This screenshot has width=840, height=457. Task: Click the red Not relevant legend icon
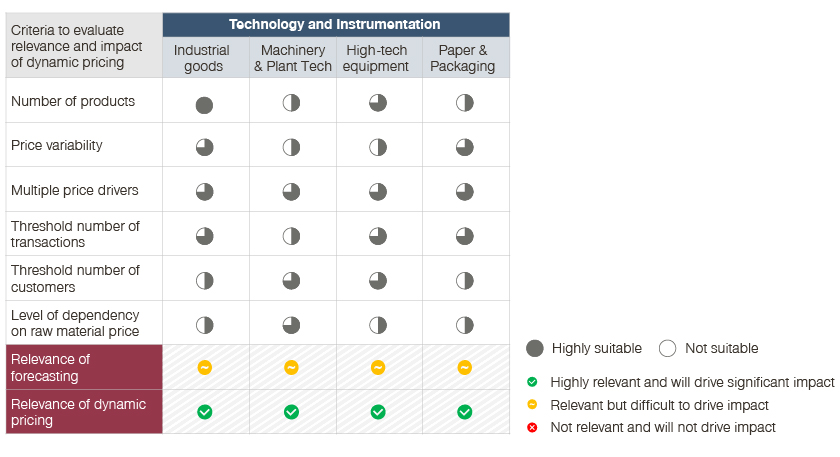click(x=532, y=427)
